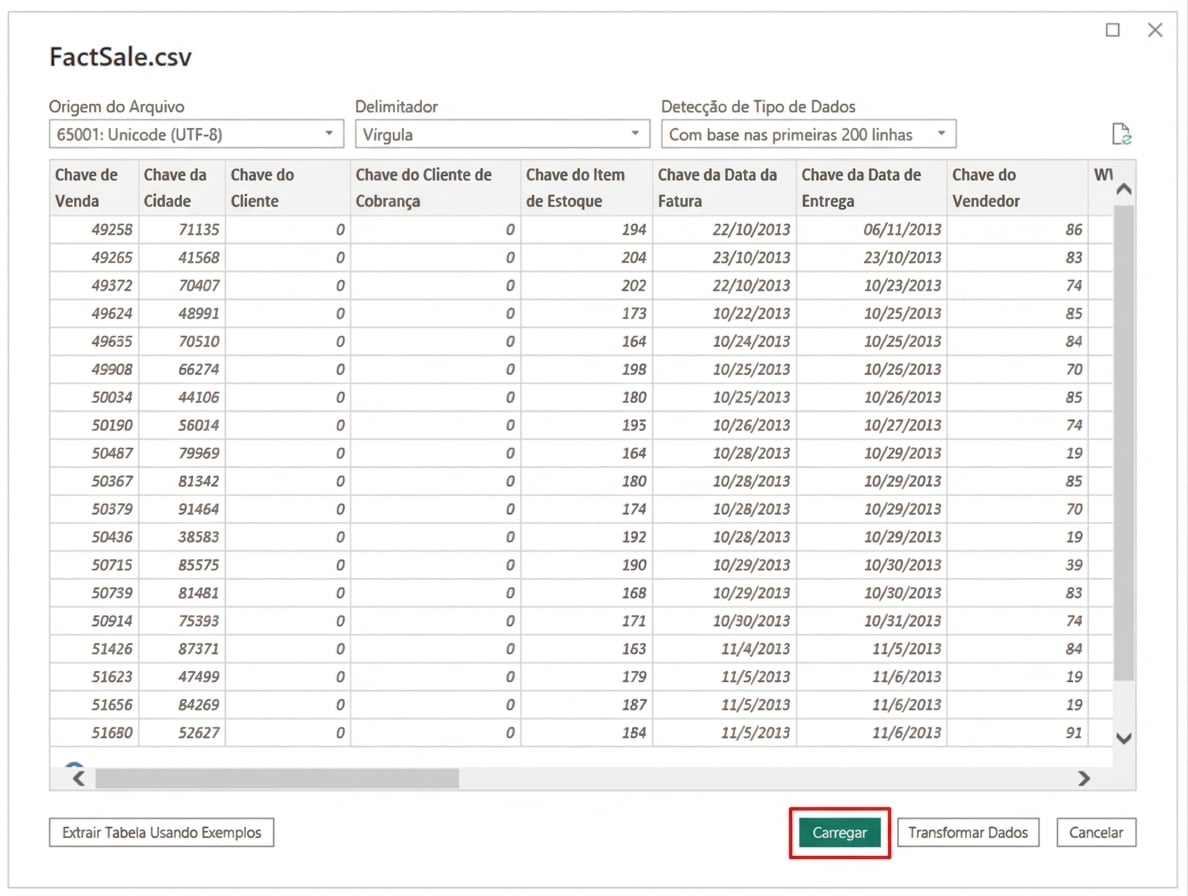Image resolution: width=1188 pixels, height=896 pixels.
Task: Click the Transformar Dados button
Action: pyautogui.click(x=968, y=832)
